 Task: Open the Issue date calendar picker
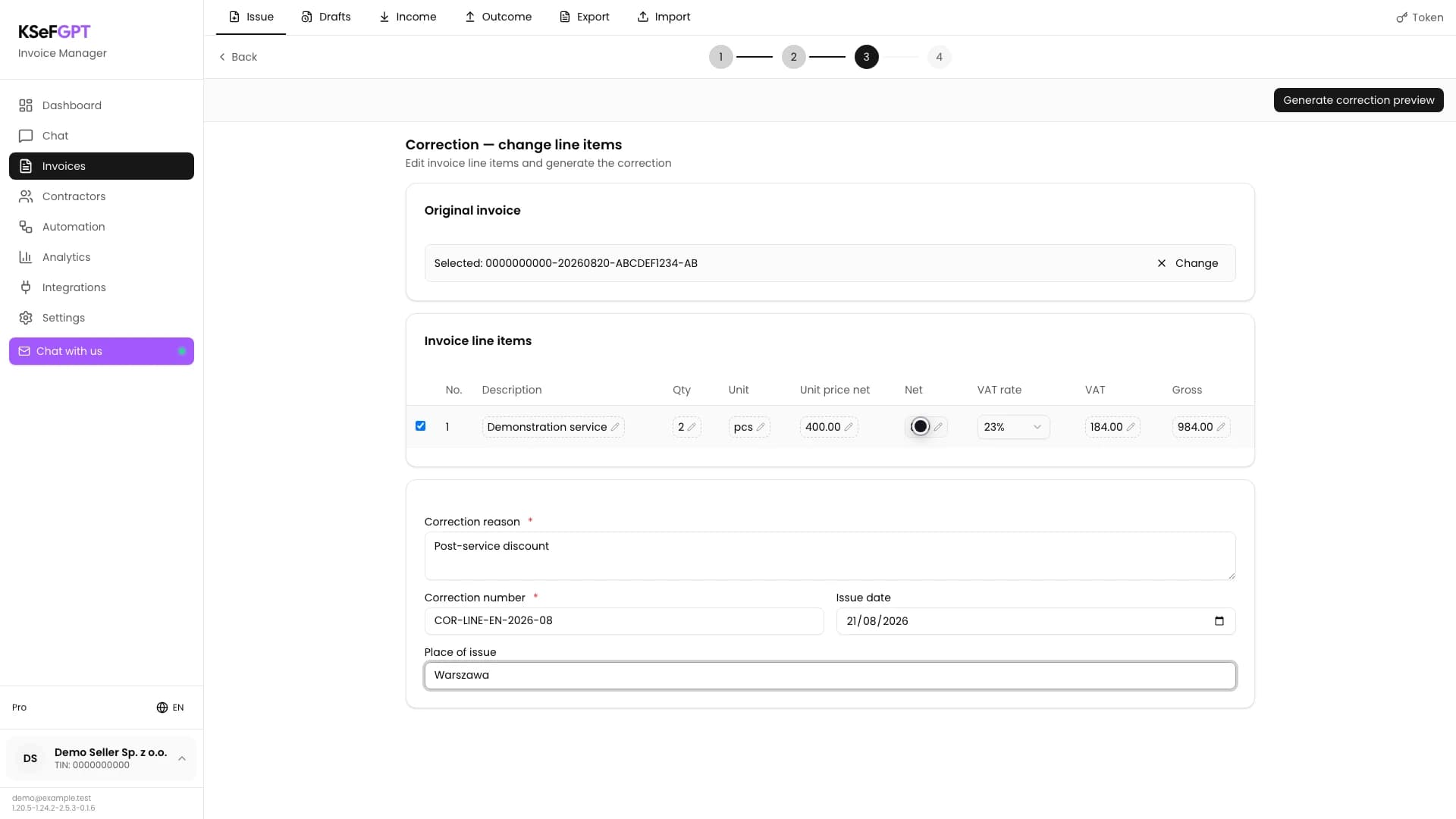coord(1219,621)
